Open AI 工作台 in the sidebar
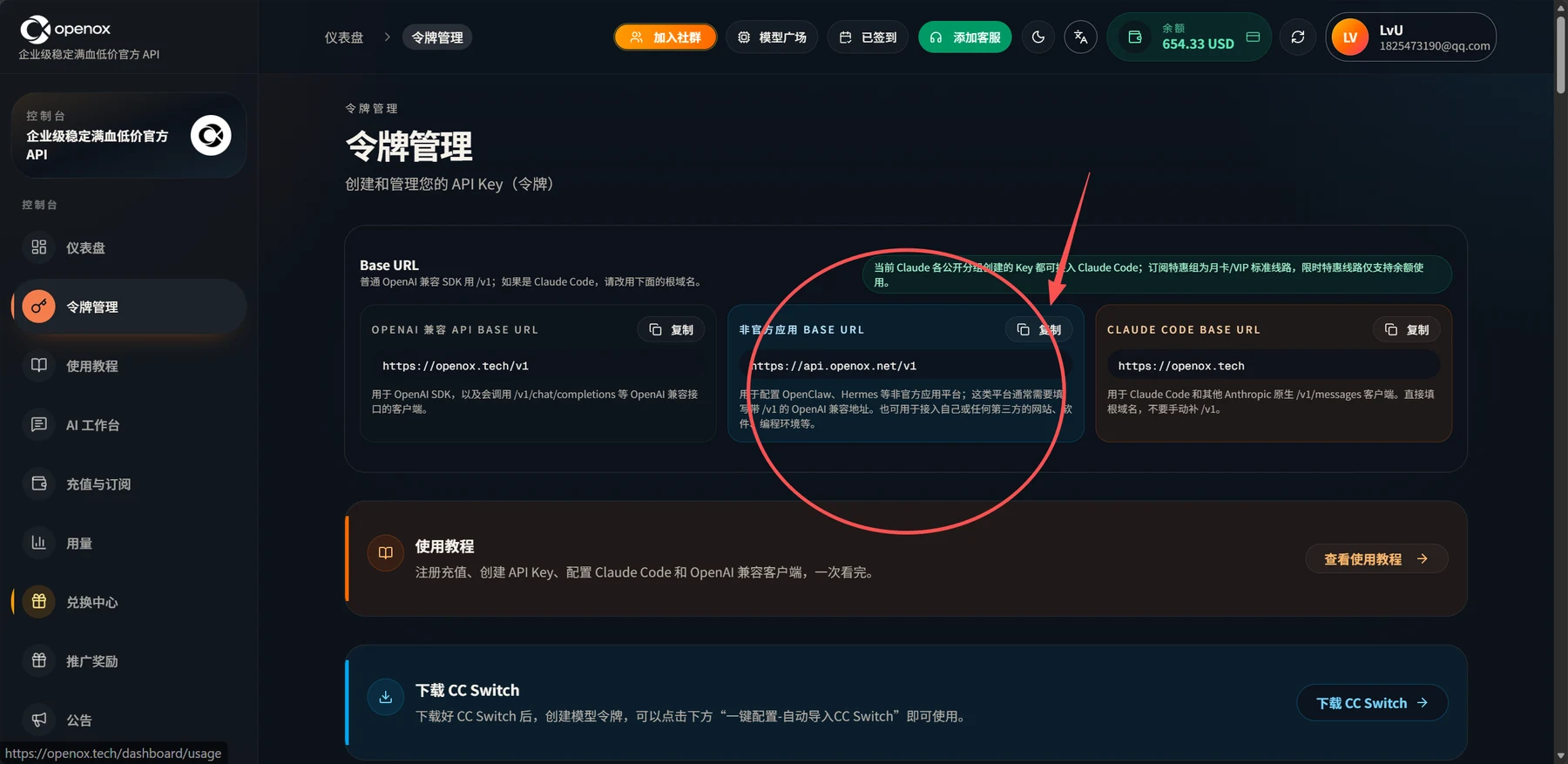 129,425
